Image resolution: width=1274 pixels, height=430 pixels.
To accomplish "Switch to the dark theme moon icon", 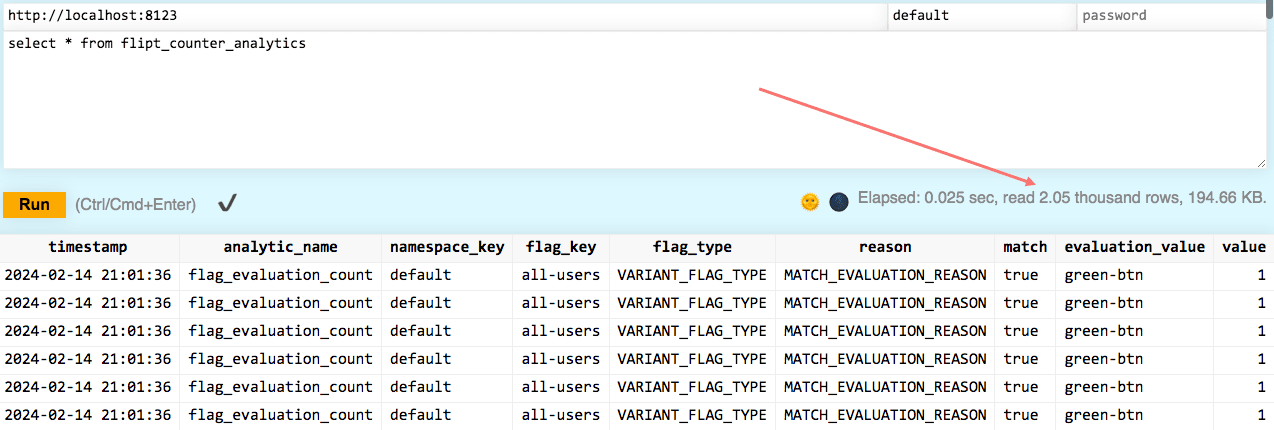I will click(839, 202).
